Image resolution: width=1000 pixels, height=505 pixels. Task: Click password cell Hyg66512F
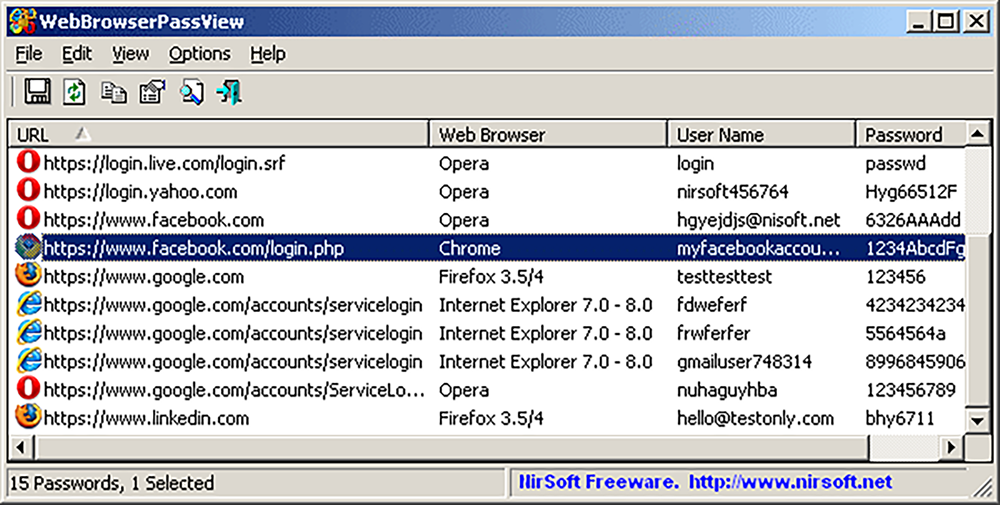(x=911, y=192)
